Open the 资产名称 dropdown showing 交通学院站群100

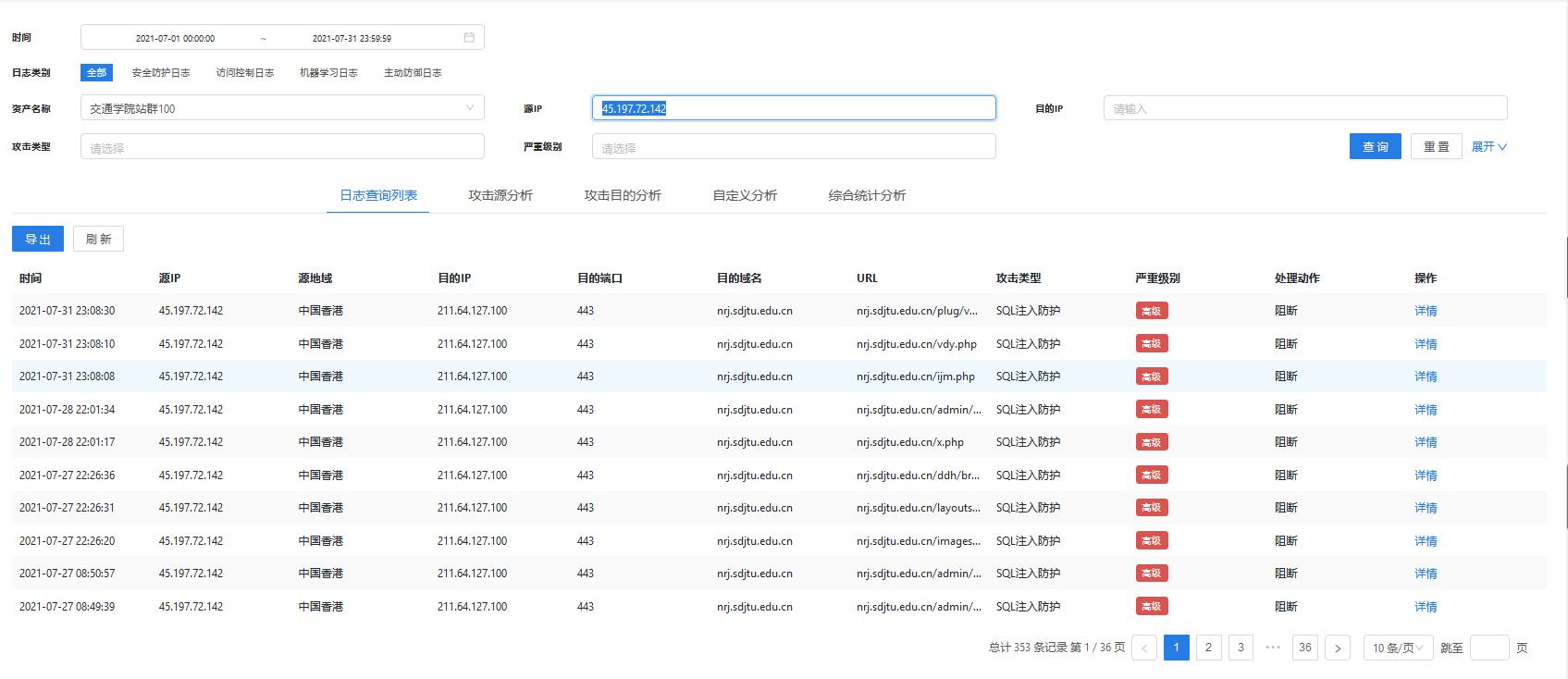[282, 108]
